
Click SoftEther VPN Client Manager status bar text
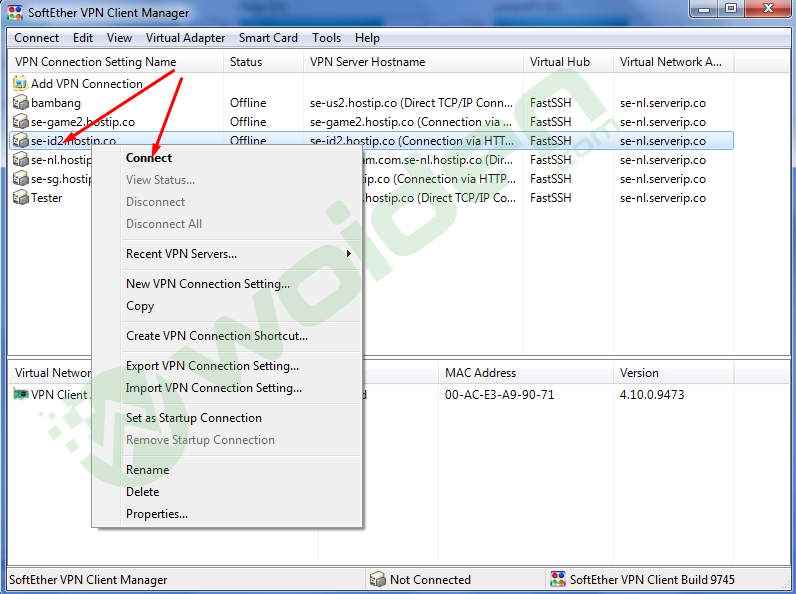tap(88, 579)
